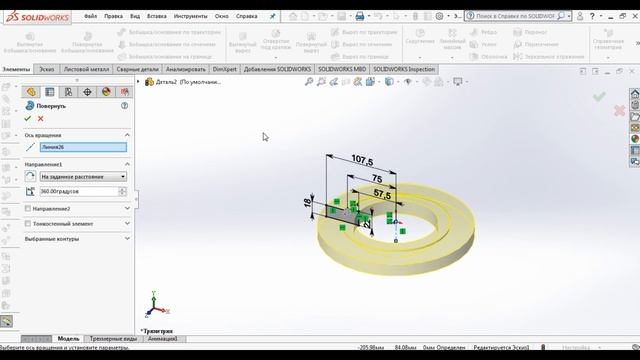The image size is (640, 360).
Task: Click the question mark help icon
Action: 592,16
